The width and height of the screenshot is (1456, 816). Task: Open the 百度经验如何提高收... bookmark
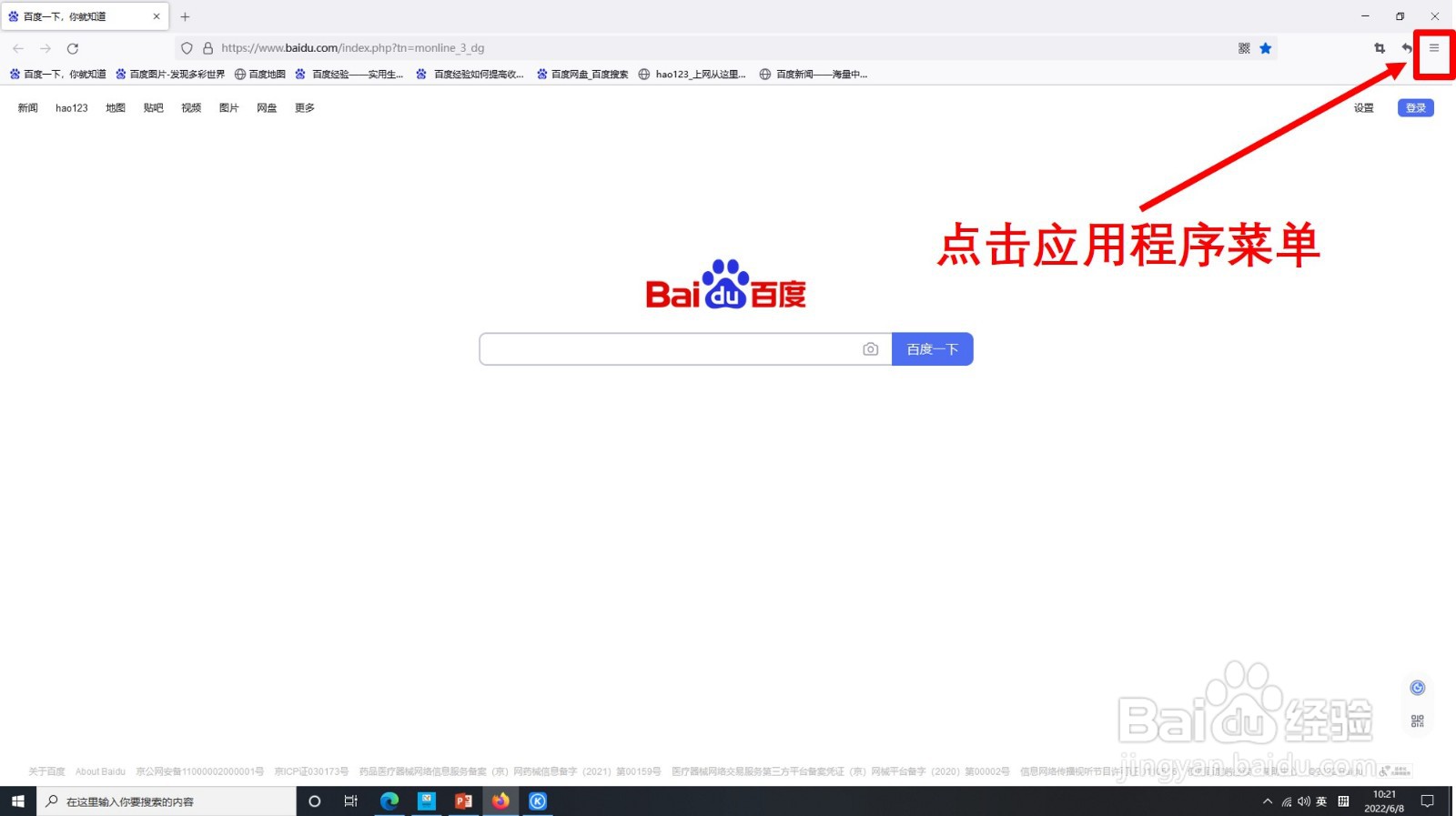470,74
